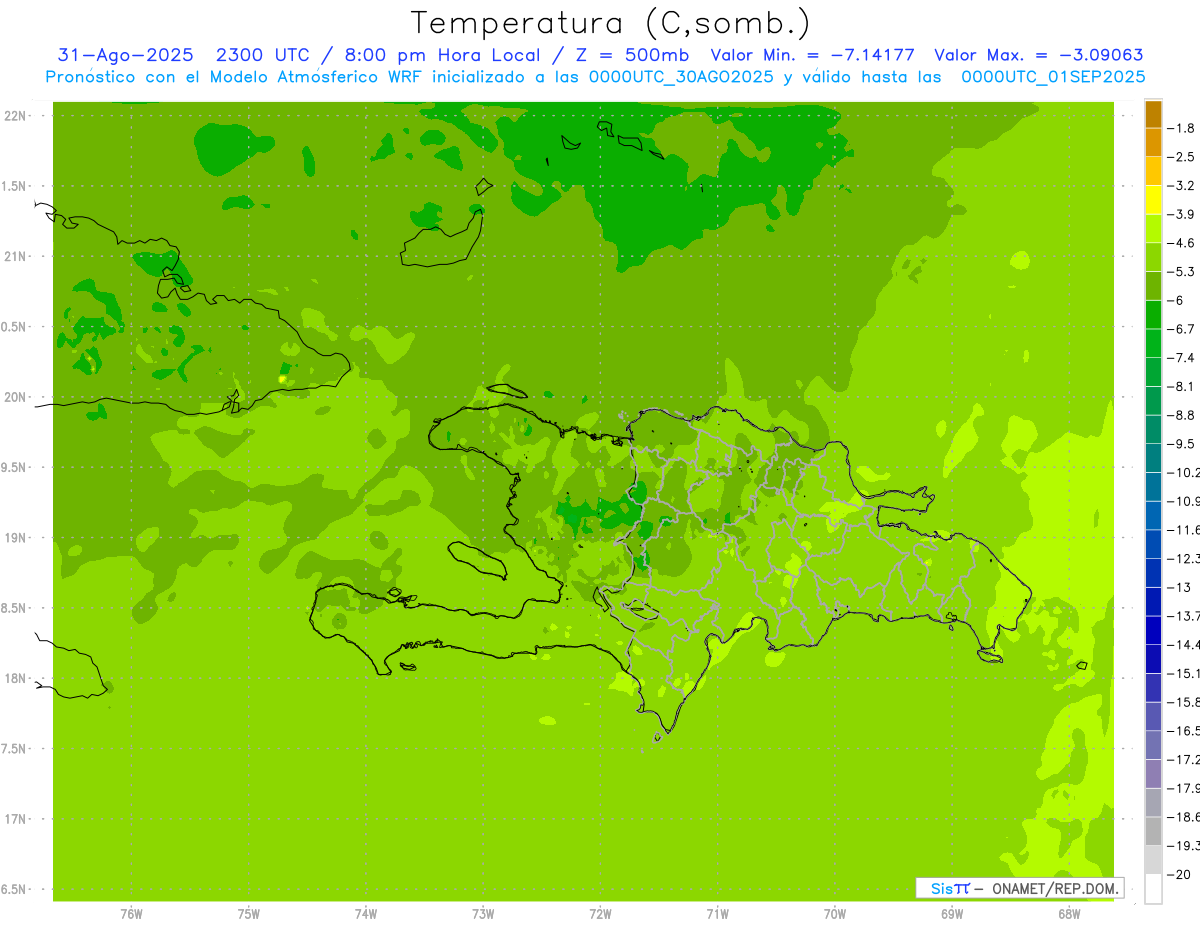Select the green swatch between -6 and -6.7
1200x927 pixels.
click(1153, 315)
